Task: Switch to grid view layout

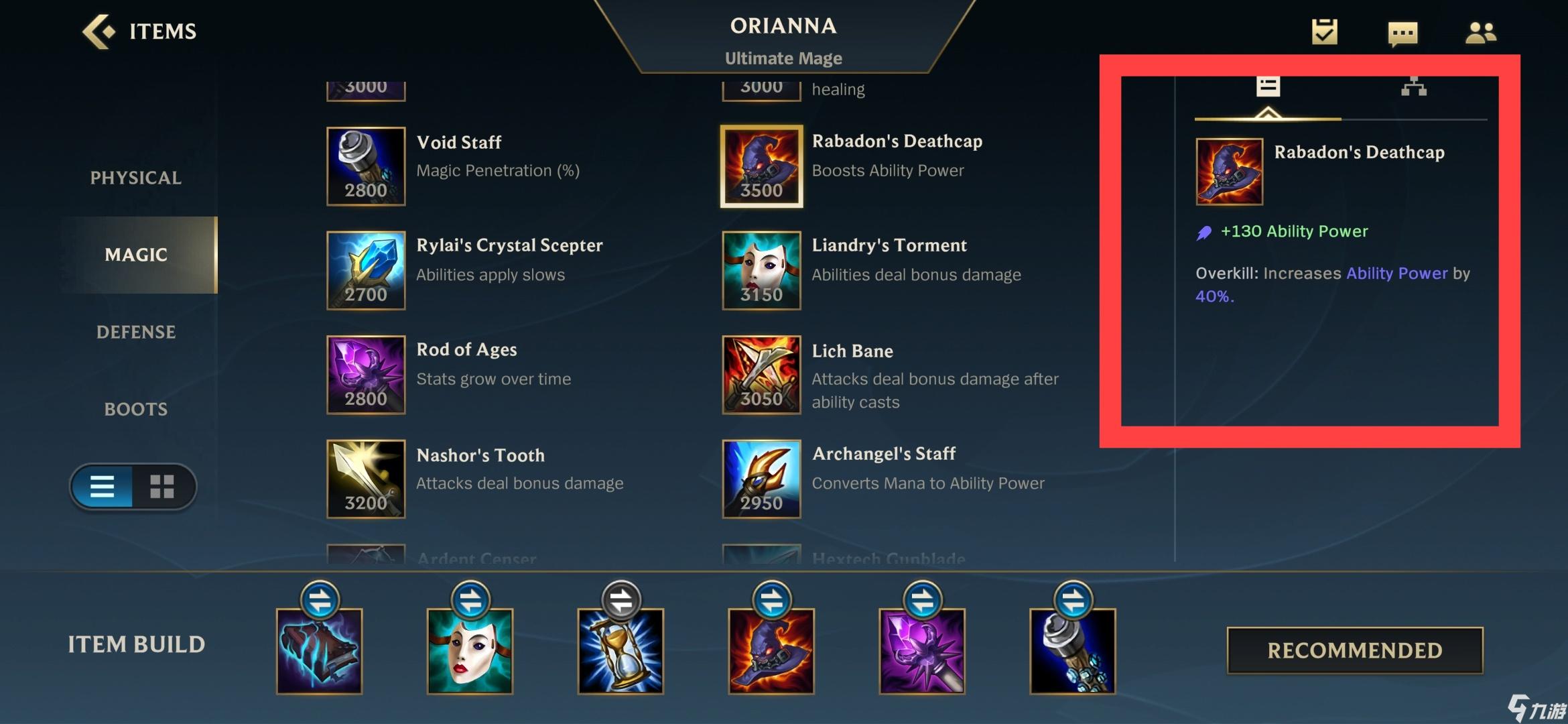Action: [x=162, y=486]
